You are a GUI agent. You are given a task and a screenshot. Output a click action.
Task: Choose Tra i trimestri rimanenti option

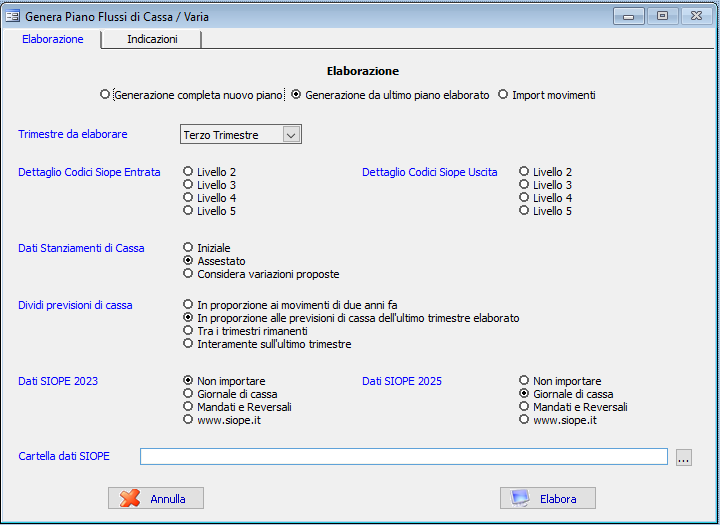tap(188, 331)
